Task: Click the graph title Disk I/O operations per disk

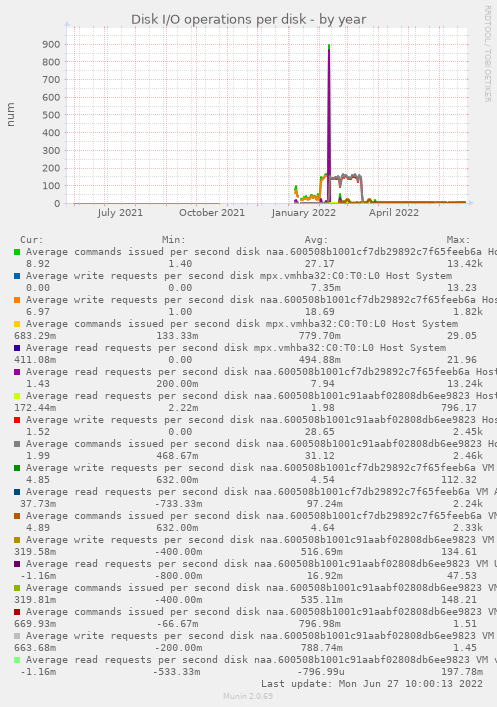Action: click(x=248, y=19)
